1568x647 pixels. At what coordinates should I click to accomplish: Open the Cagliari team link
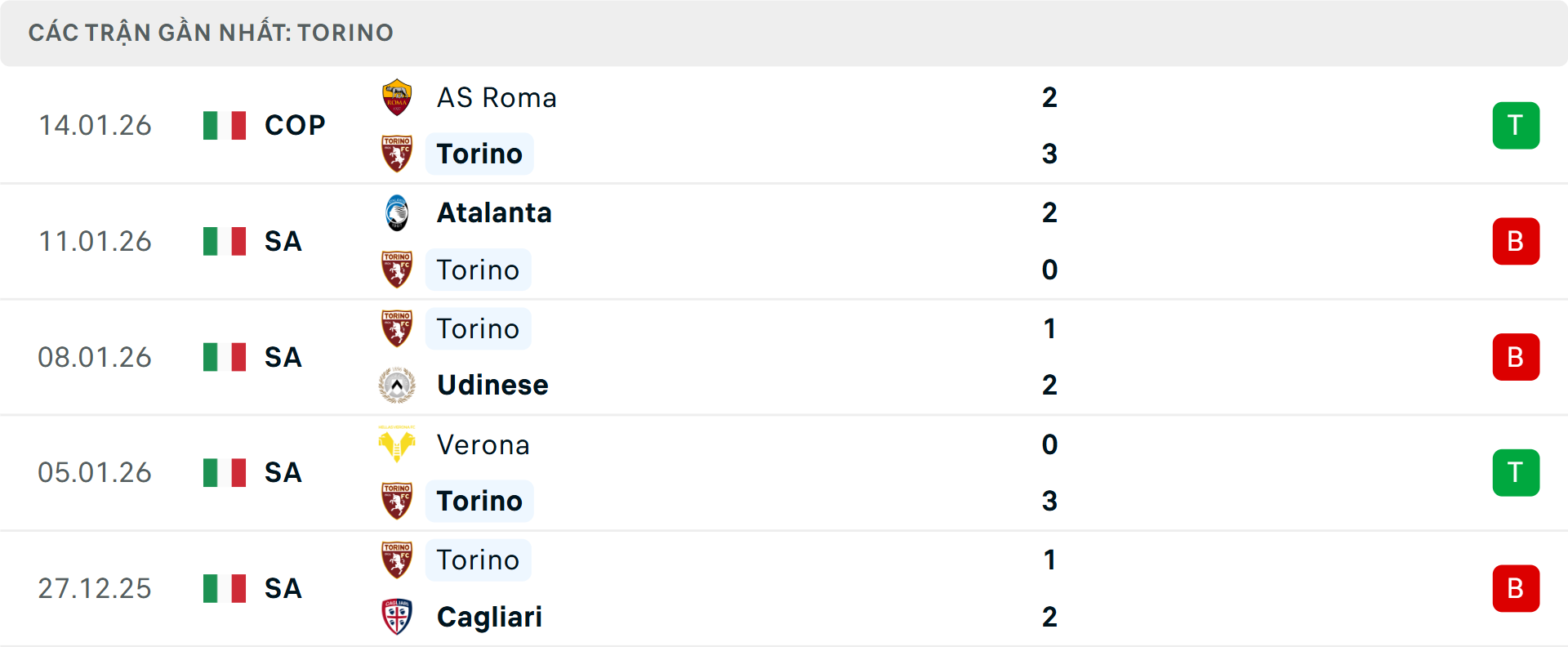(x=489, y=617)
